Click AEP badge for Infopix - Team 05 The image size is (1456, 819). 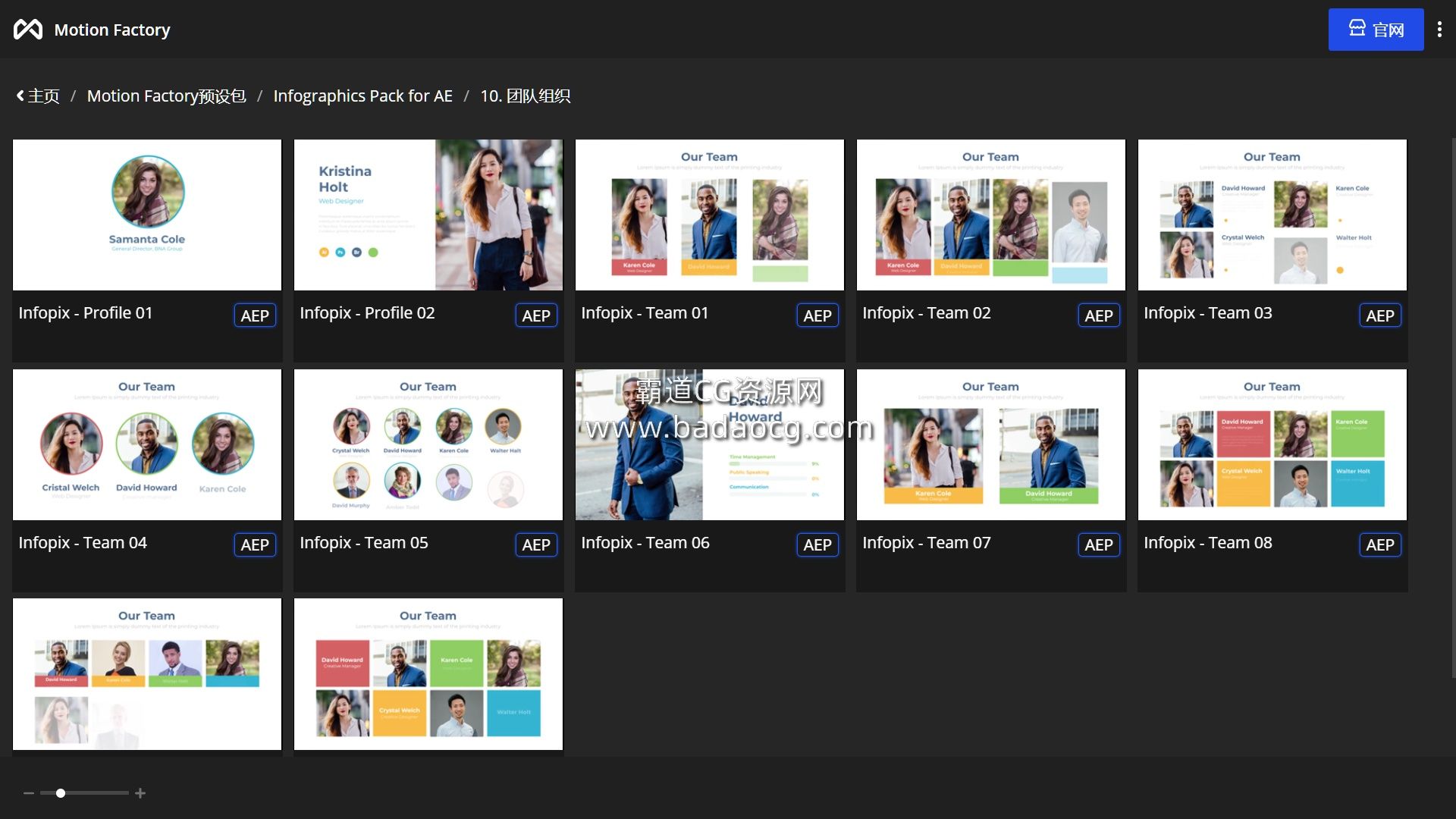pyautogui.click(x=536, y=544)
